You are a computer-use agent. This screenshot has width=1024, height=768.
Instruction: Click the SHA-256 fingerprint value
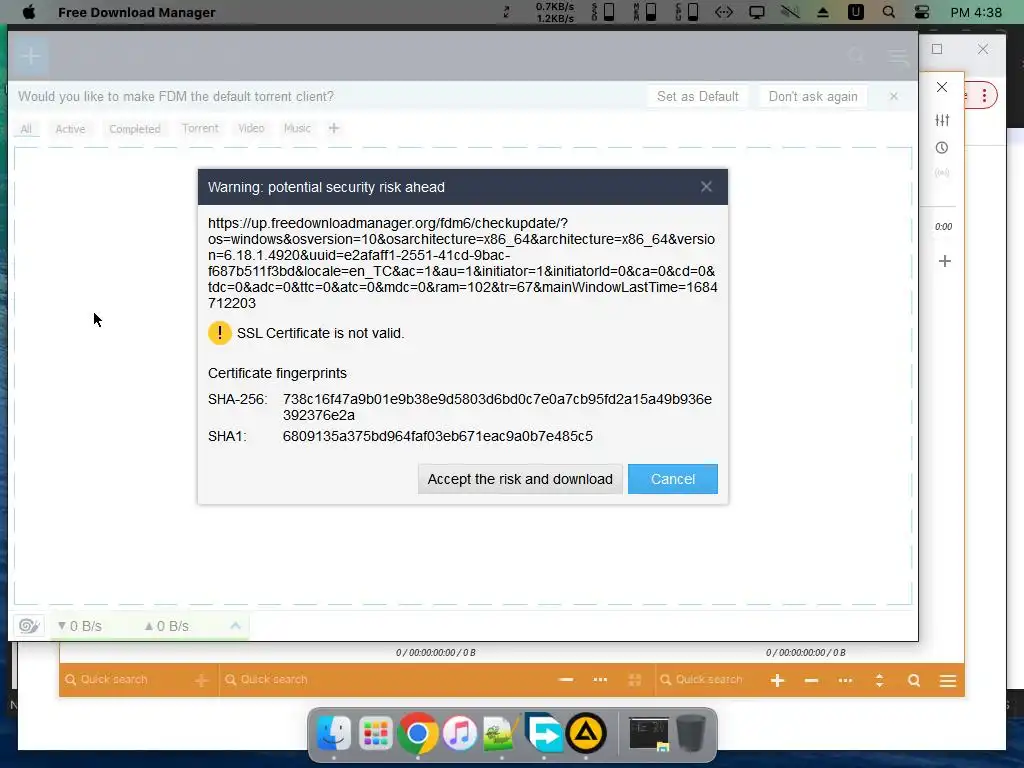[x=497, y=407]
